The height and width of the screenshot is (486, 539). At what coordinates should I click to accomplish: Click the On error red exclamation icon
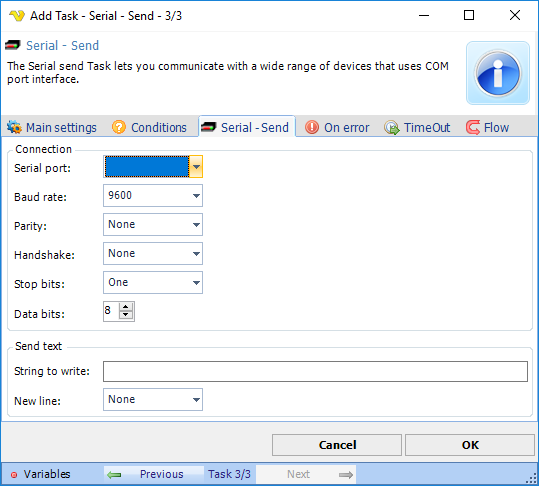(312, 127)
